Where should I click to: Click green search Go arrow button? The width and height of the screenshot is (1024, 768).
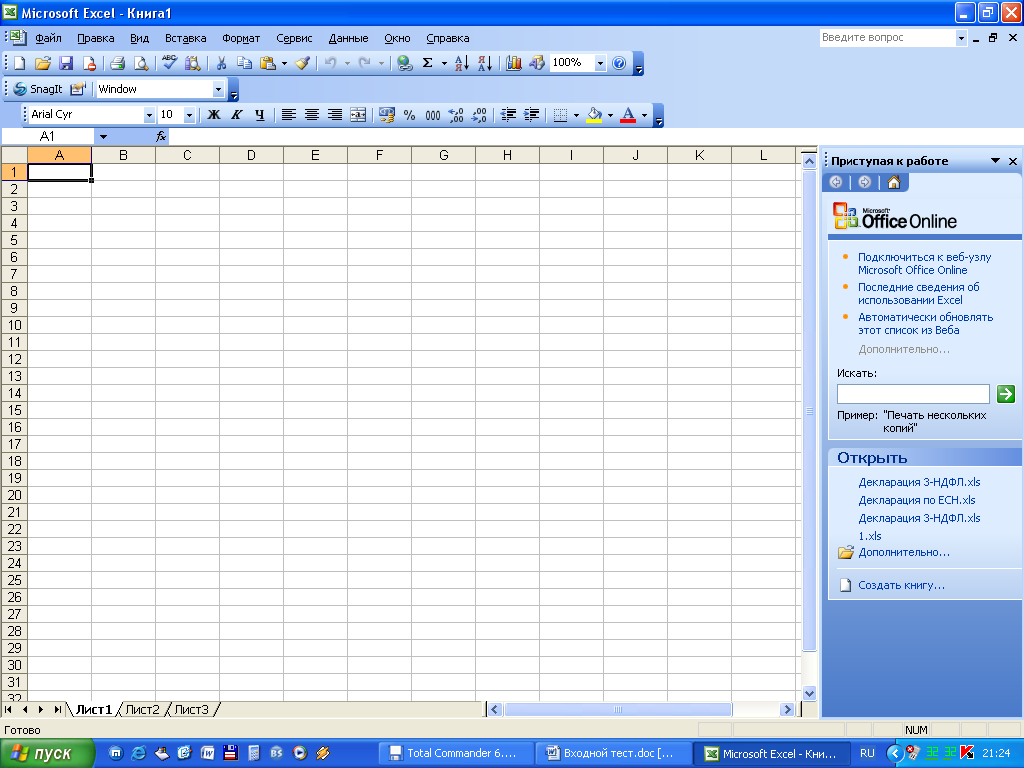click(x=1006, y=394)
